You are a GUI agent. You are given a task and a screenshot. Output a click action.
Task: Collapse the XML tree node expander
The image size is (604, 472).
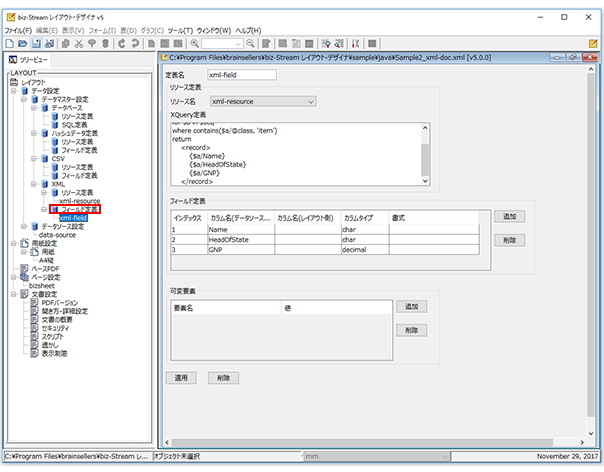pos(34,184)
